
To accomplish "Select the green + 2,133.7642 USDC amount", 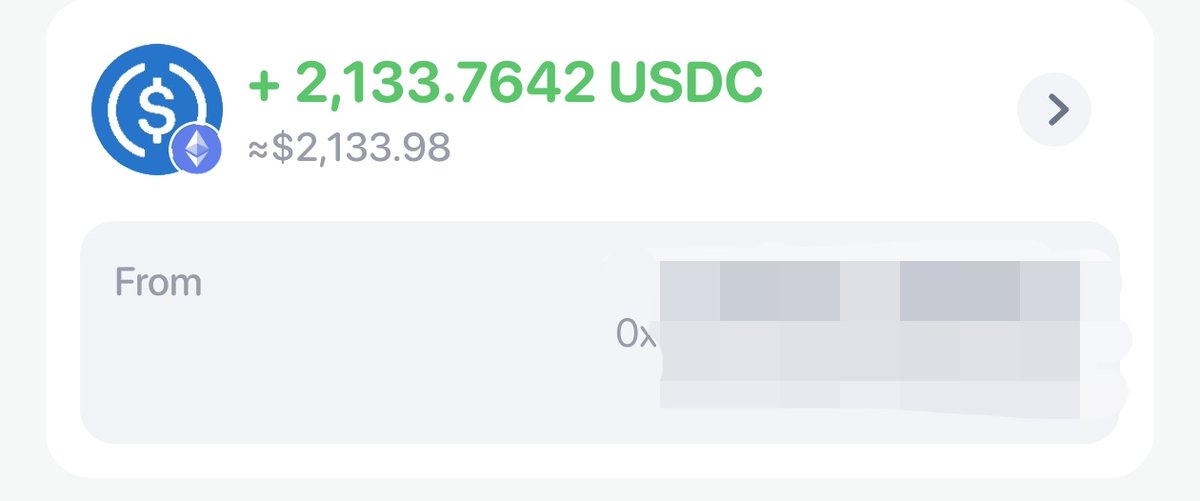I will click(505, 84).
